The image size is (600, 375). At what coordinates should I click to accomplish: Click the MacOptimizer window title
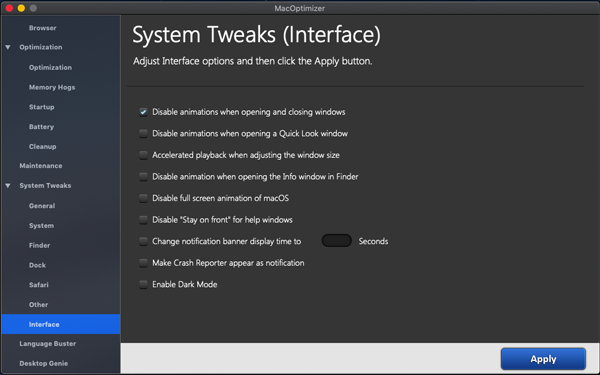[300, 8]
